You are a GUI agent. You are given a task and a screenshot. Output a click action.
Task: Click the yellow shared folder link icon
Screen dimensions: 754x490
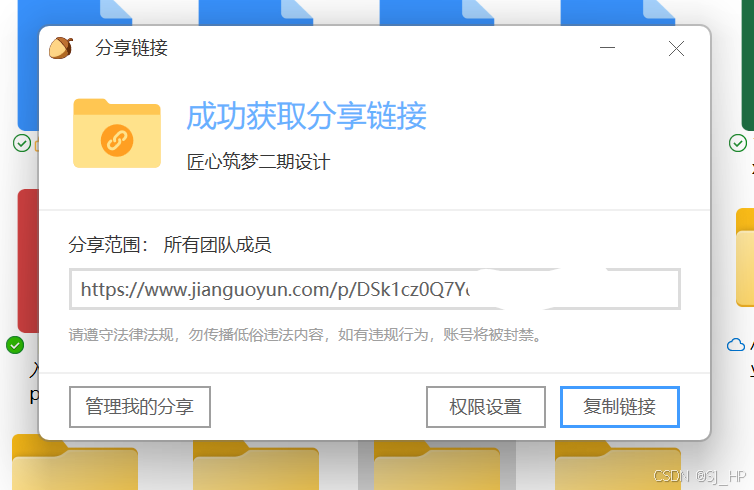(x=117, y=133)
